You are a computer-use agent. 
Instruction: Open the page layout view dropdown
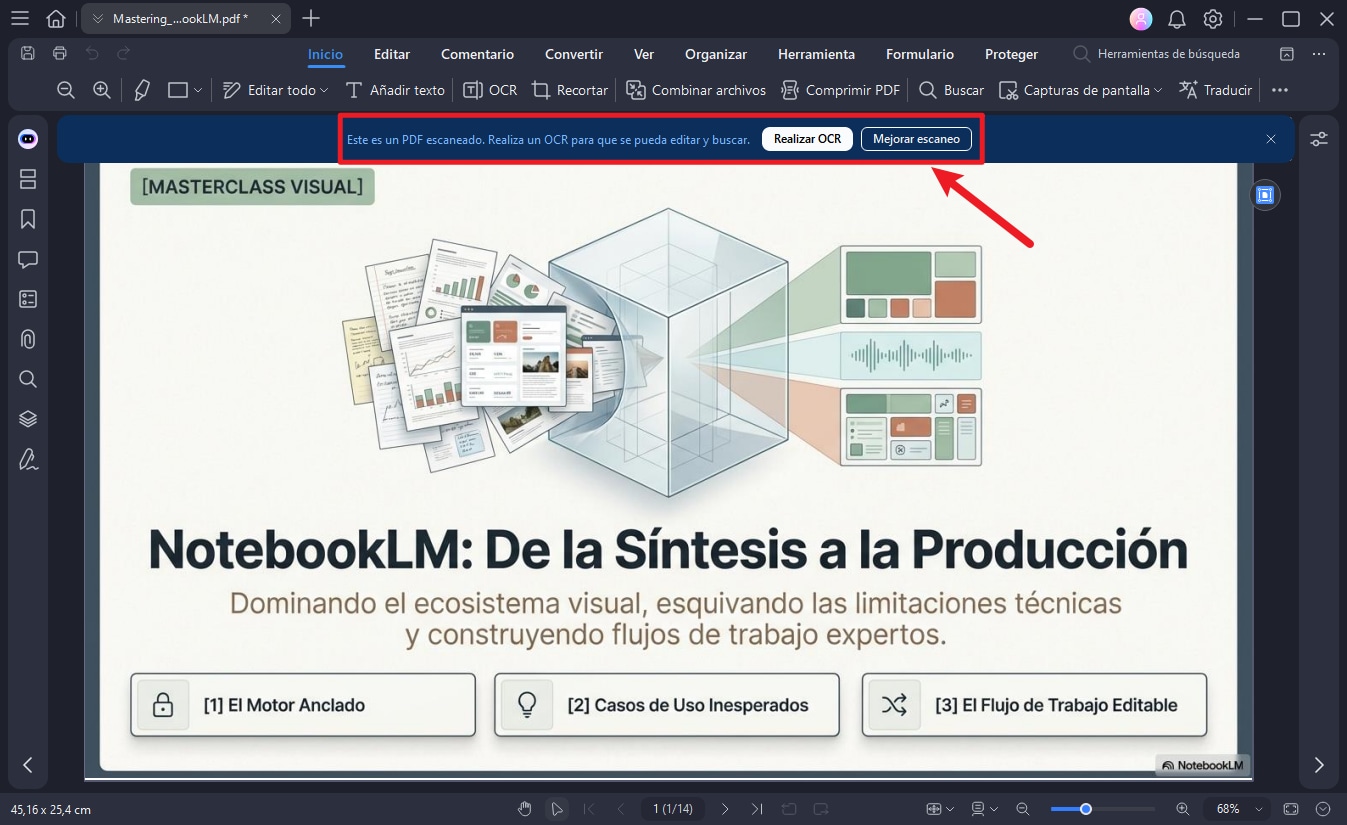point(984,808)
